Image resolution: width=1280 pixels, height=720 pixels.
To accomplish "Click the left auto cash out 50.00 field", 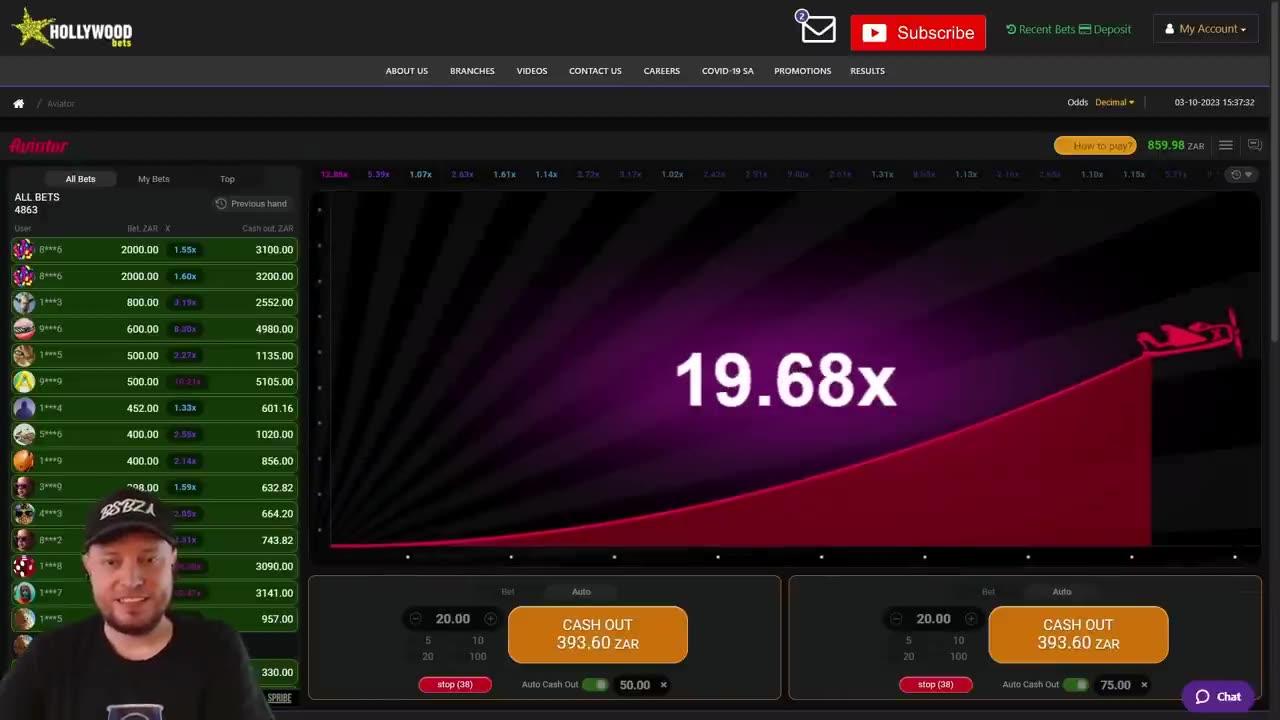I will coord(634,685).
